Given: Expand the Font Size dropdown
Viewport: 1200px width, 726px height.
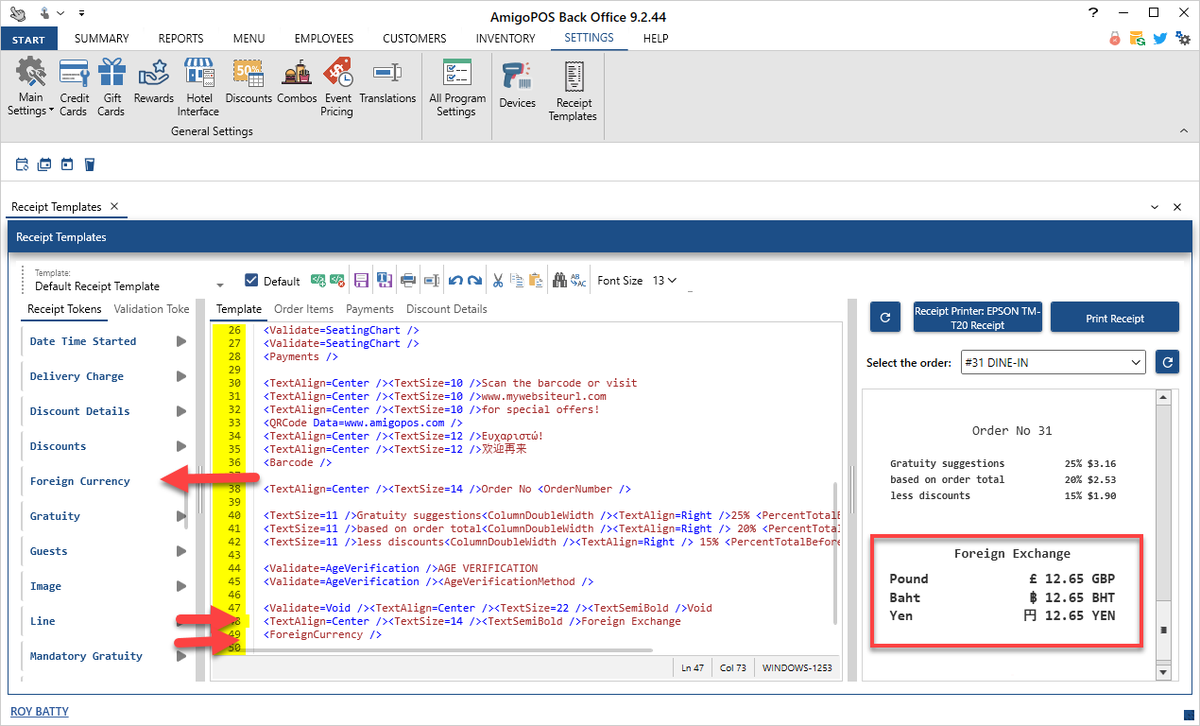Looking at the screenshot, I should pyautogui.click(x=664, y=281).
